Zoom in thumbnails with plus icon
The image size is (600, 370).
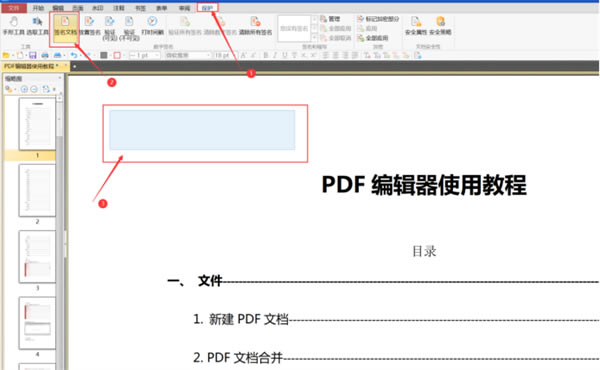[24, 89]
